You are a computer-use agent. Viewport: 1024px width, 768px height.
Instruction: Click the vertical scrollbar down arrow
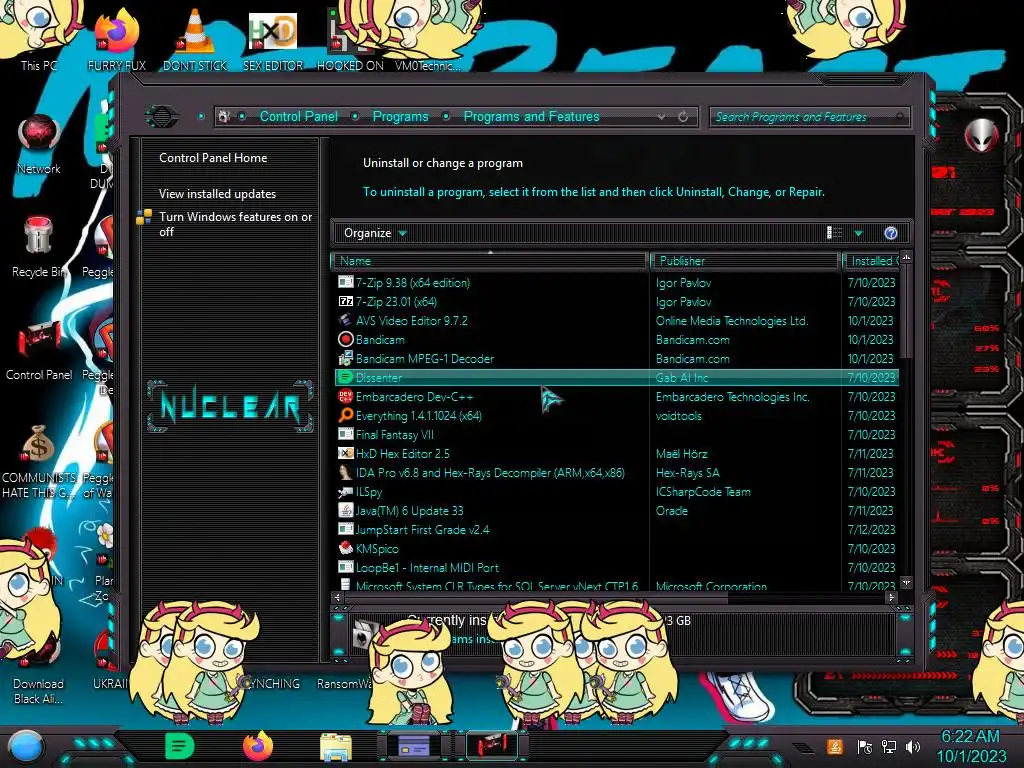click(906, 582)
